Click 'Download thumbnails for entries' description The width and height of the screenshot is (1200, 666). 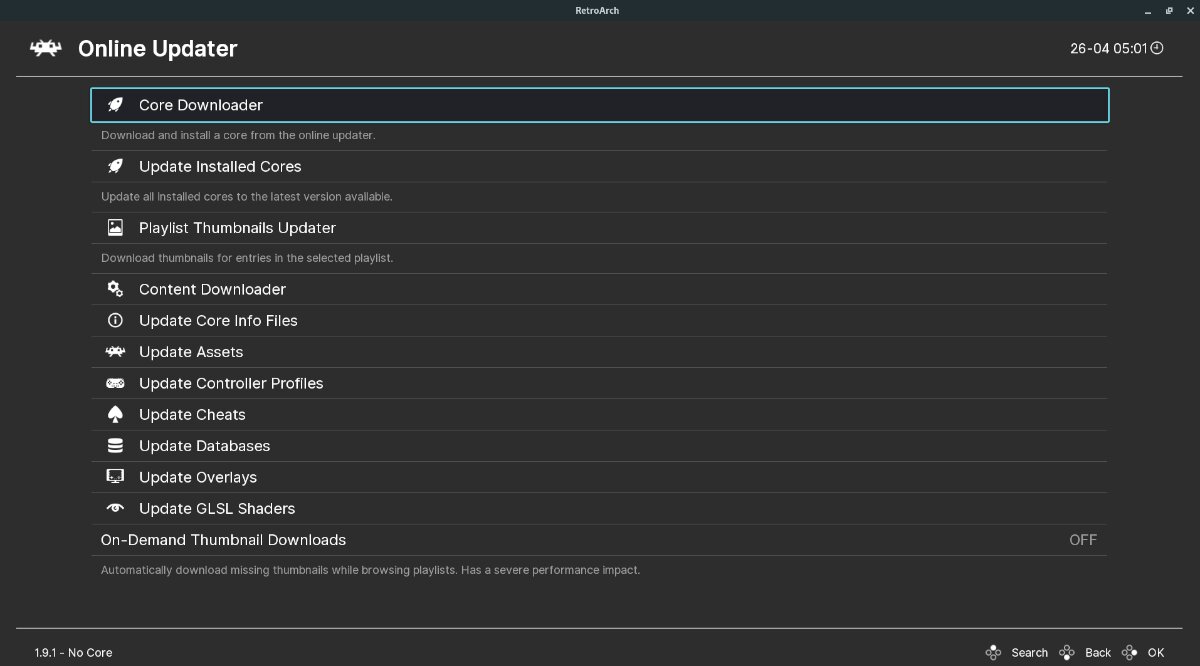[x=247, y=258]
